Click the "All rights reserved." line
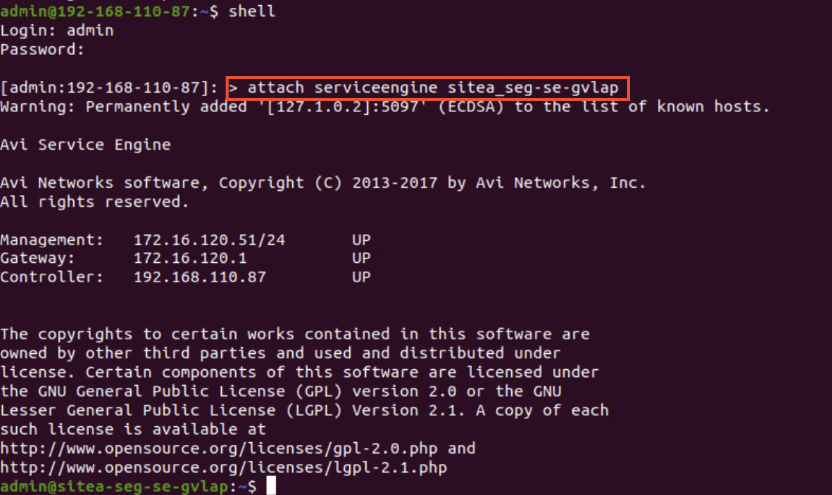Screen dimensions: 832x495 (x=94, y=201)
